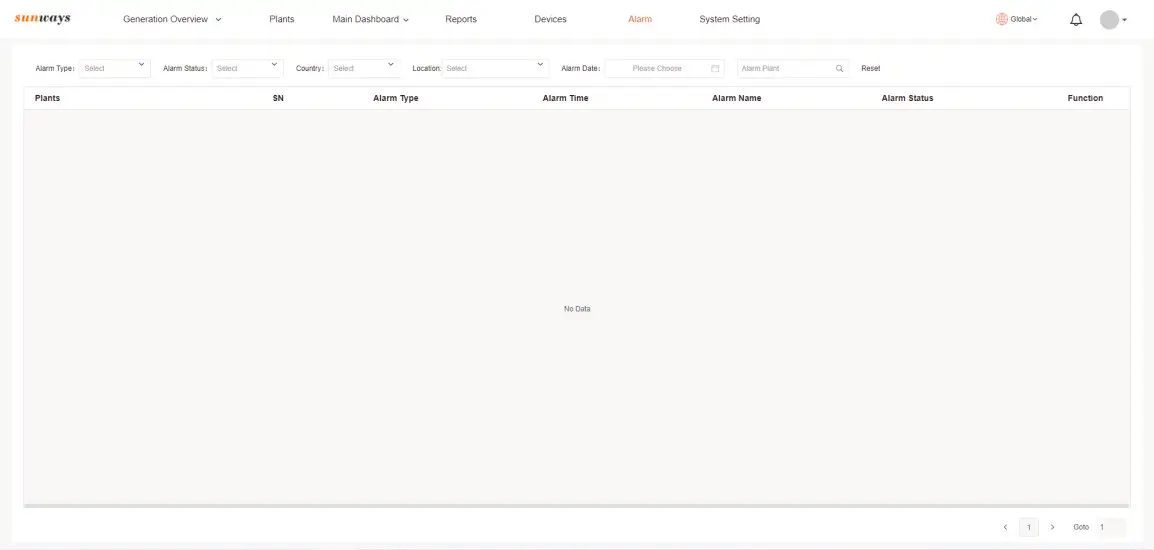Click the search magnifier in Alarm Plant
This screenshot has width=1154, height=550.
[839, 68]
